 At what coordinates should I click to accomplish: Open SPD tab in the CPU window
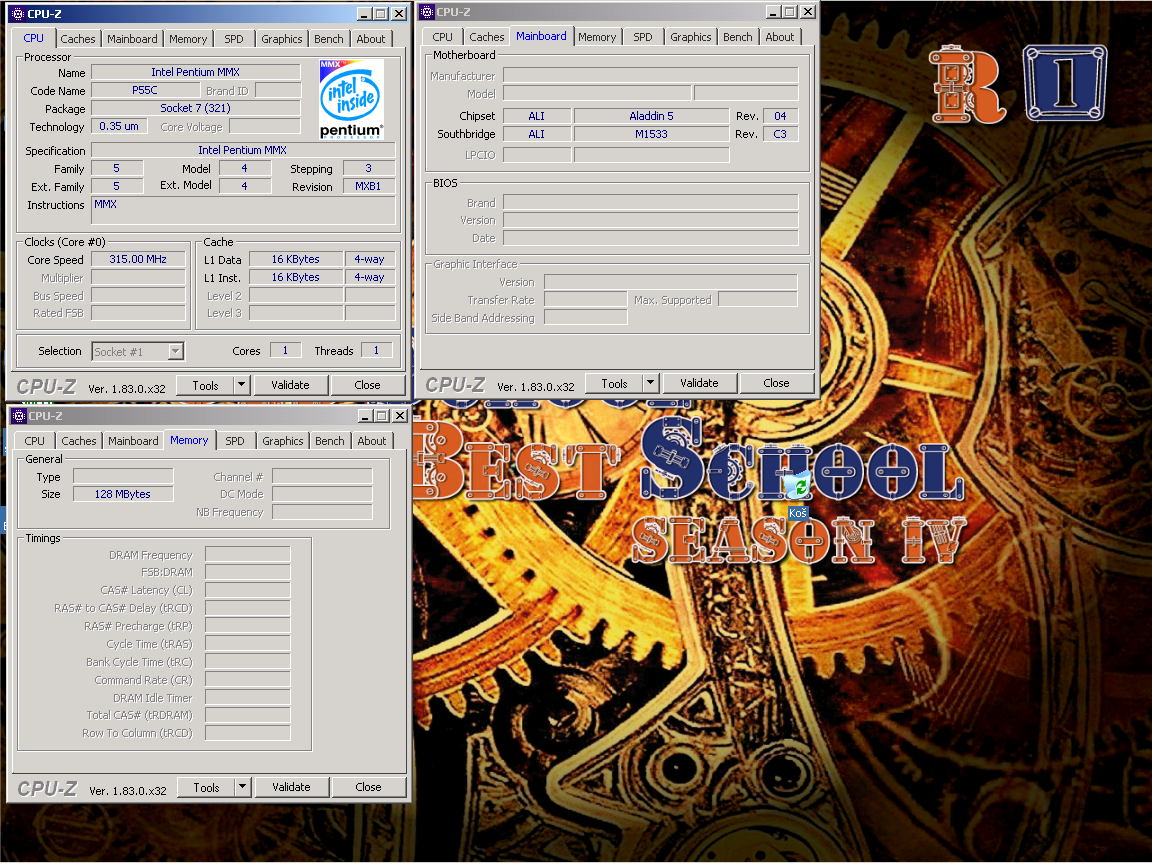(x=234, y=39)
